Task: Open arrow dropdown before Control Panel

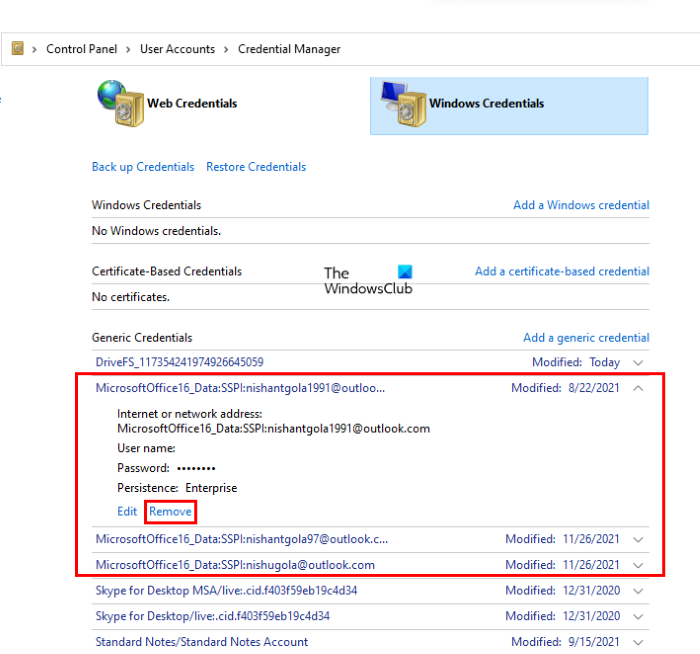Action: click(x=34, y=49)
